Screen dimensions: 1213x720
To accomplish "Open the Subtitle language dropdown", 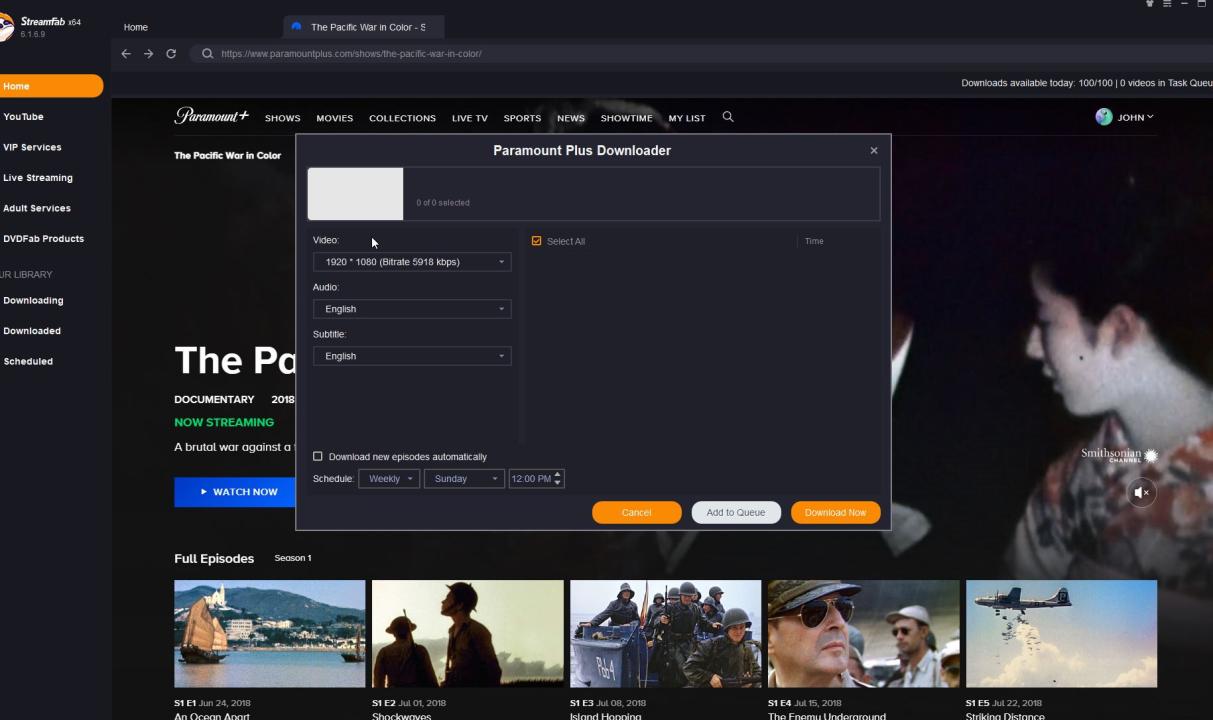I will pos(412,356).
